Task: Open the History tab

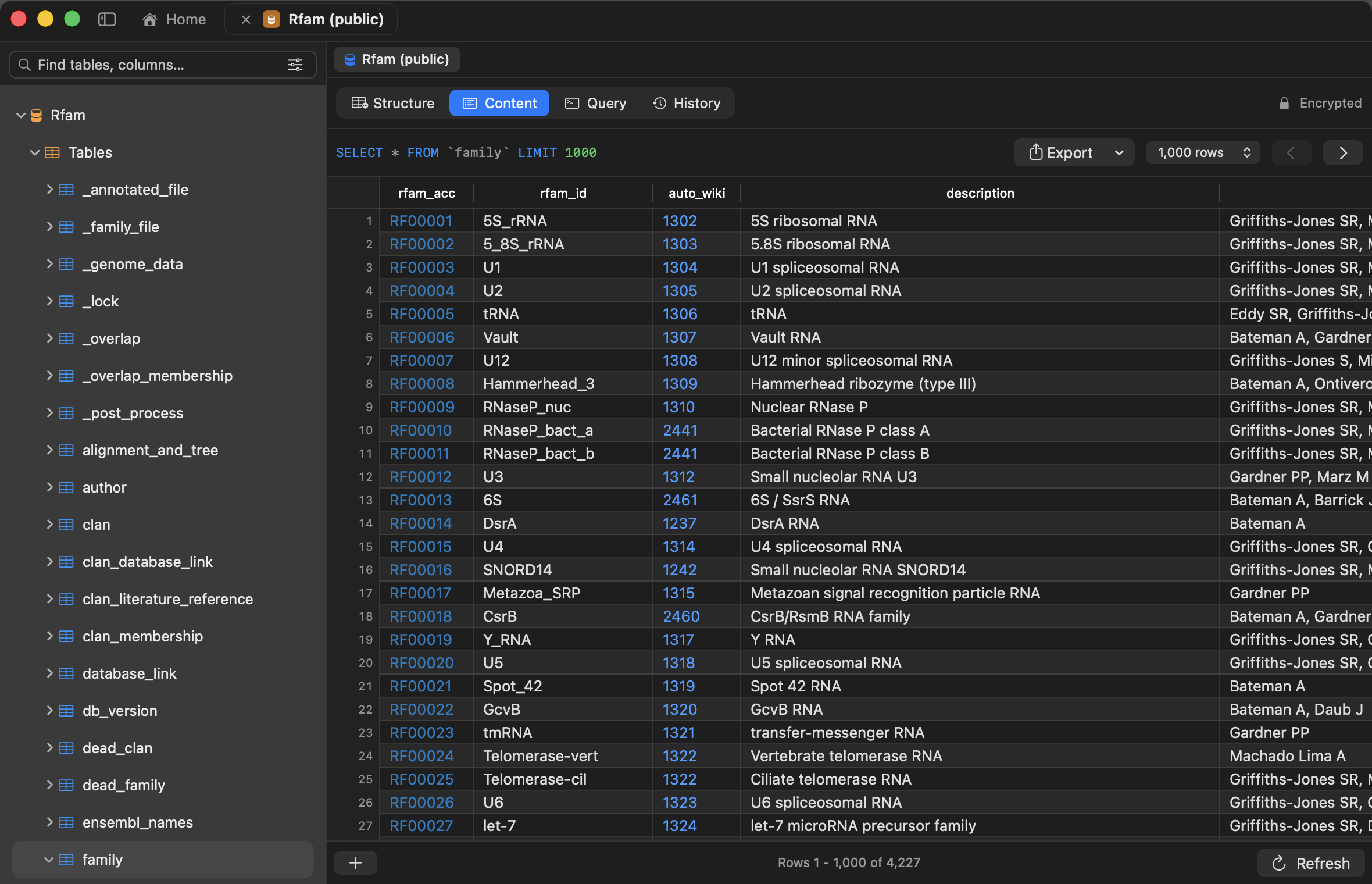Action: point(687,103)
